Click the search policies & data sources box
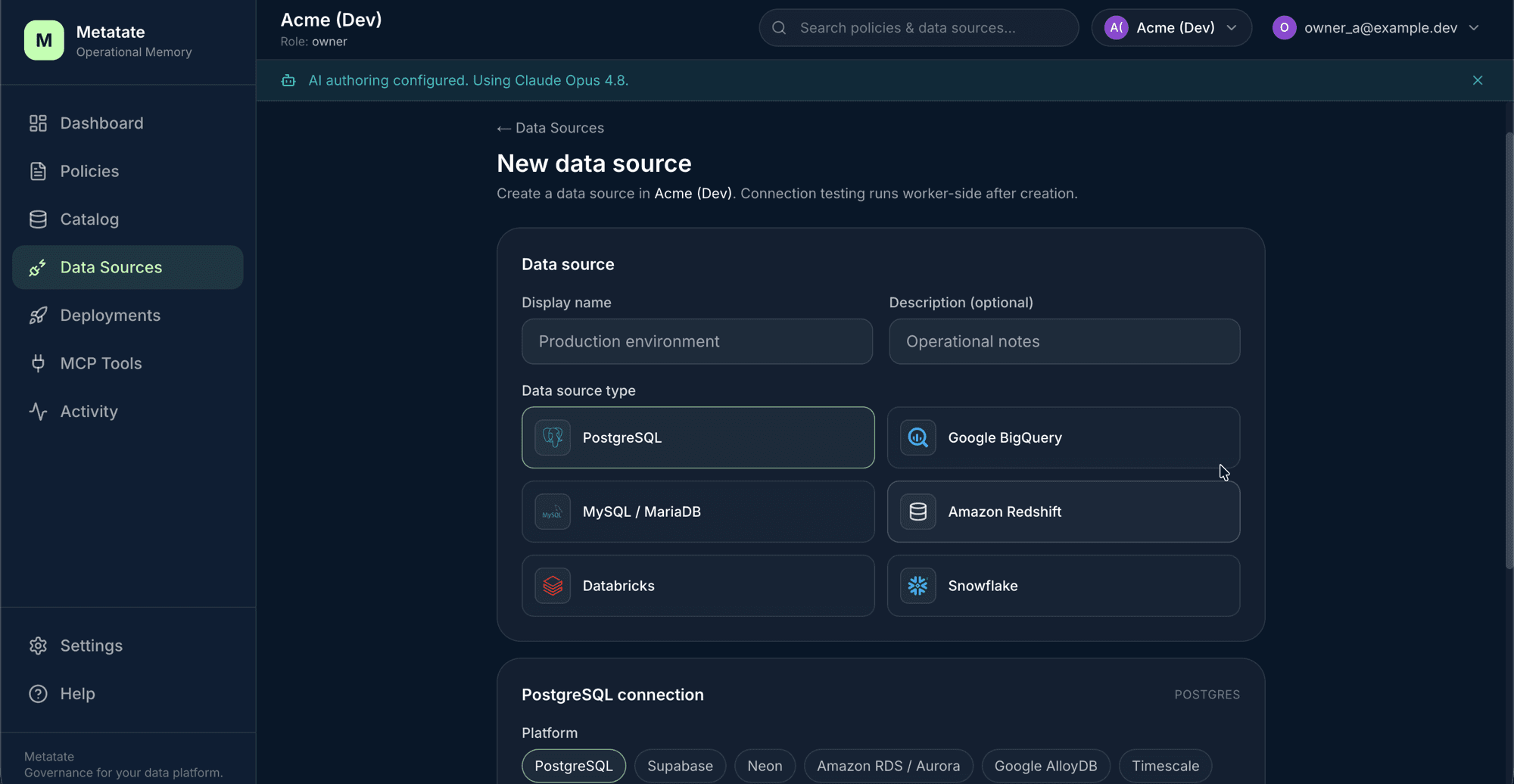Image resolution: width=1514 pixels, height=784 pixels. click(919, 28)
